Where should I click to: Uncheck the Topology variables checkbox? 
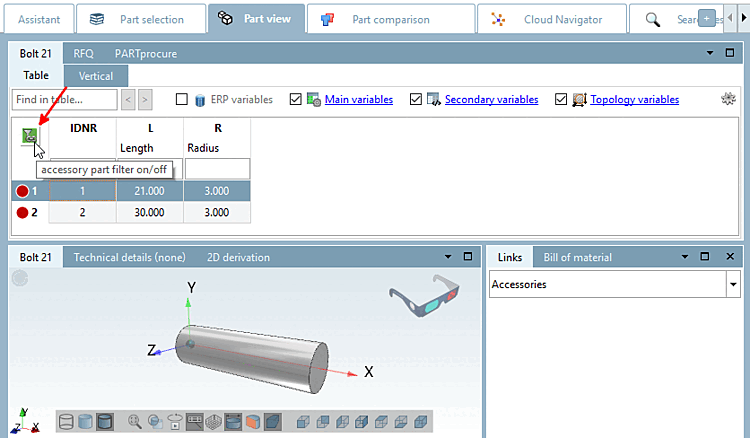pyautogui.click(x=561, y=99)
